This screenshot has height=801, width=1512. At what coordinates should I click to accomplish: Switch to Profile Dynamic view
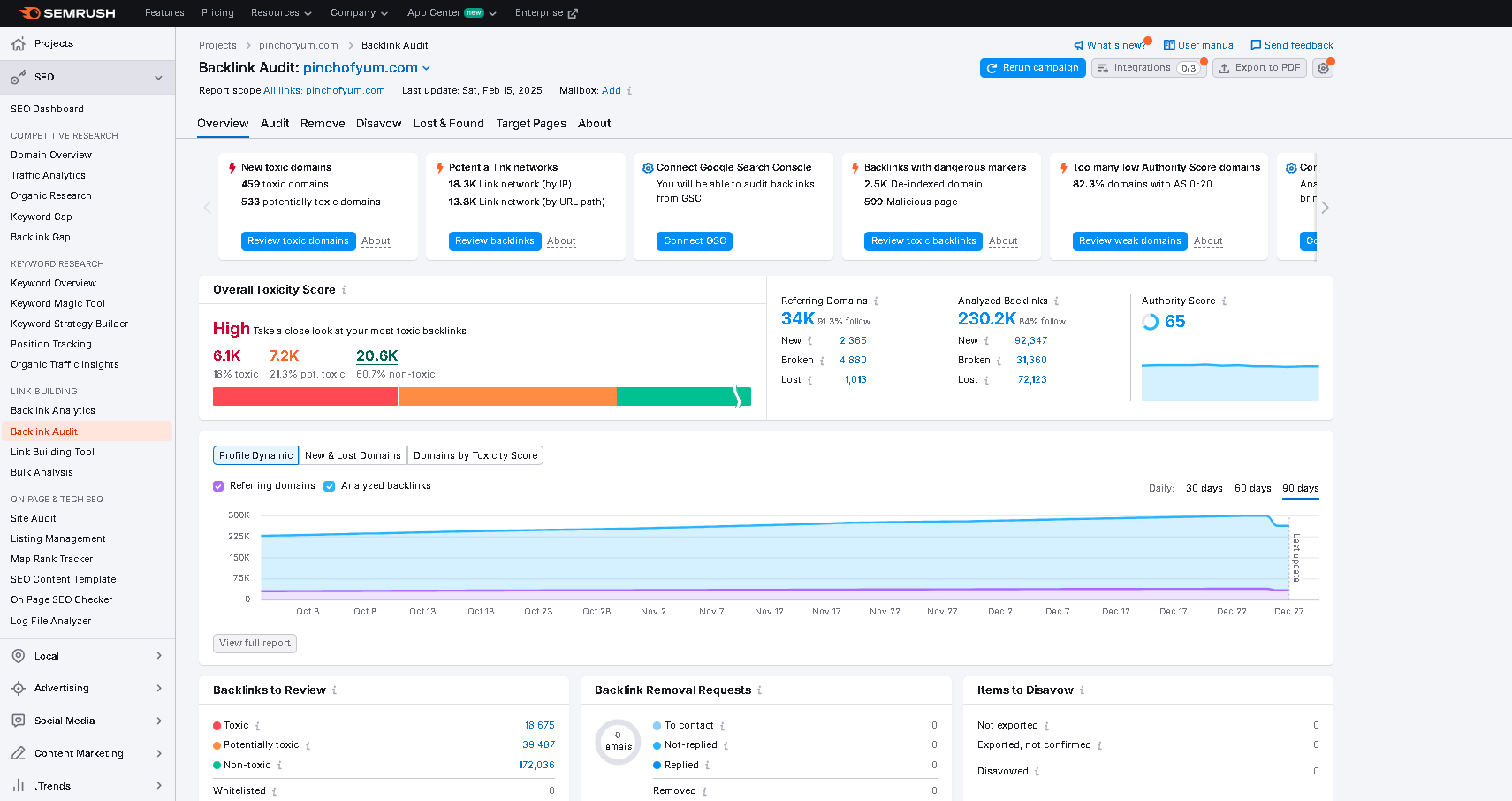(x=255, y=455)
